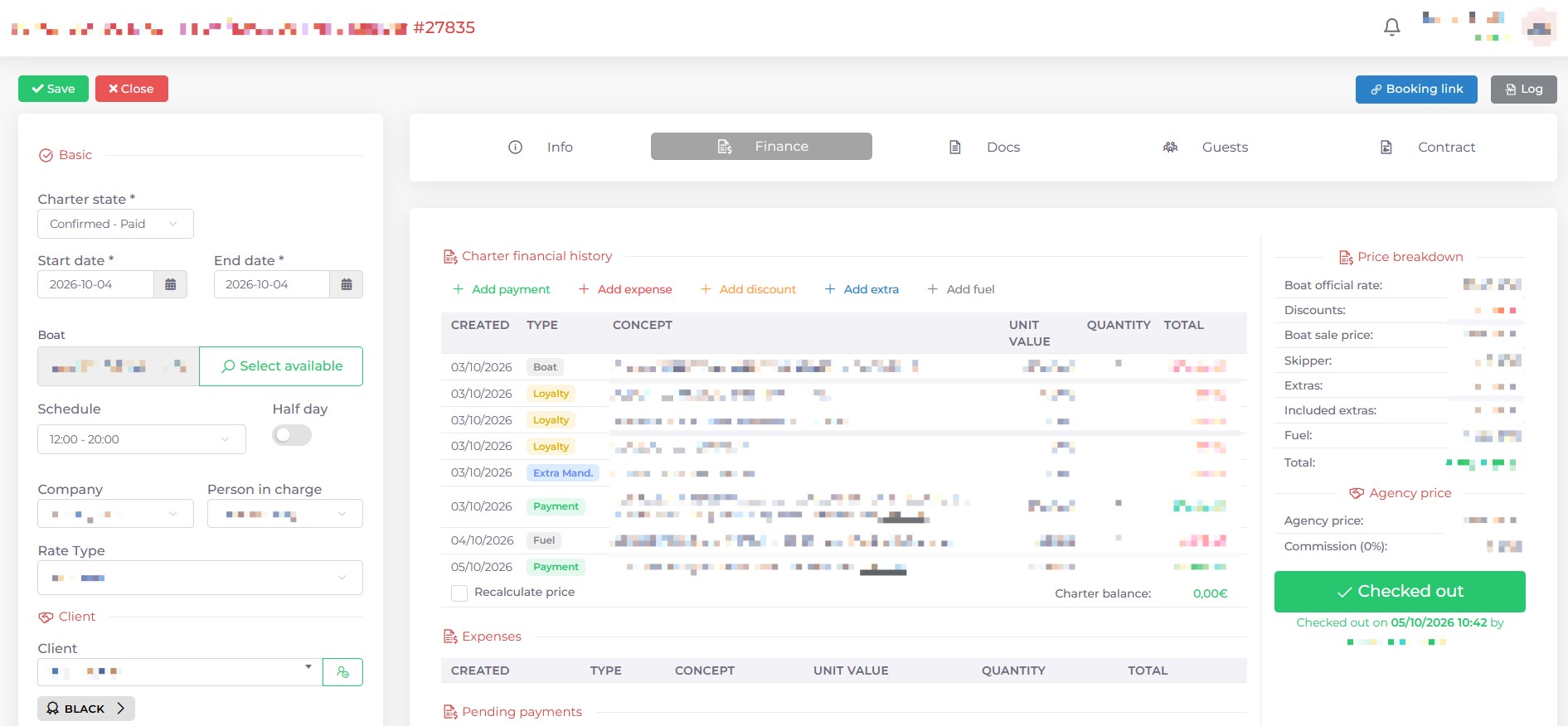Click the Basic section check icon

[x=46, y=156]
